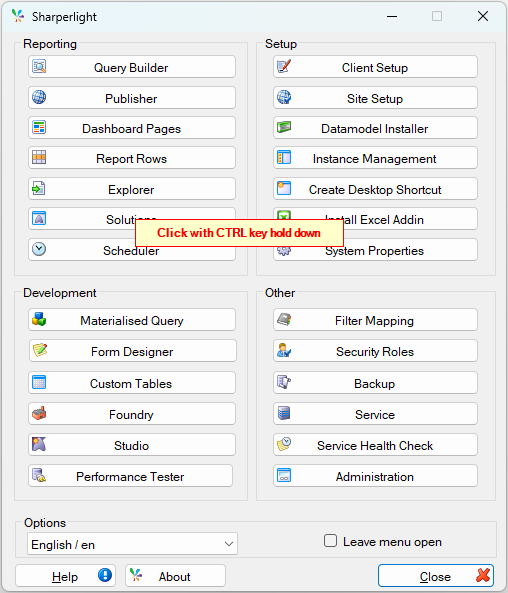Click the Help button

point(65,576)
